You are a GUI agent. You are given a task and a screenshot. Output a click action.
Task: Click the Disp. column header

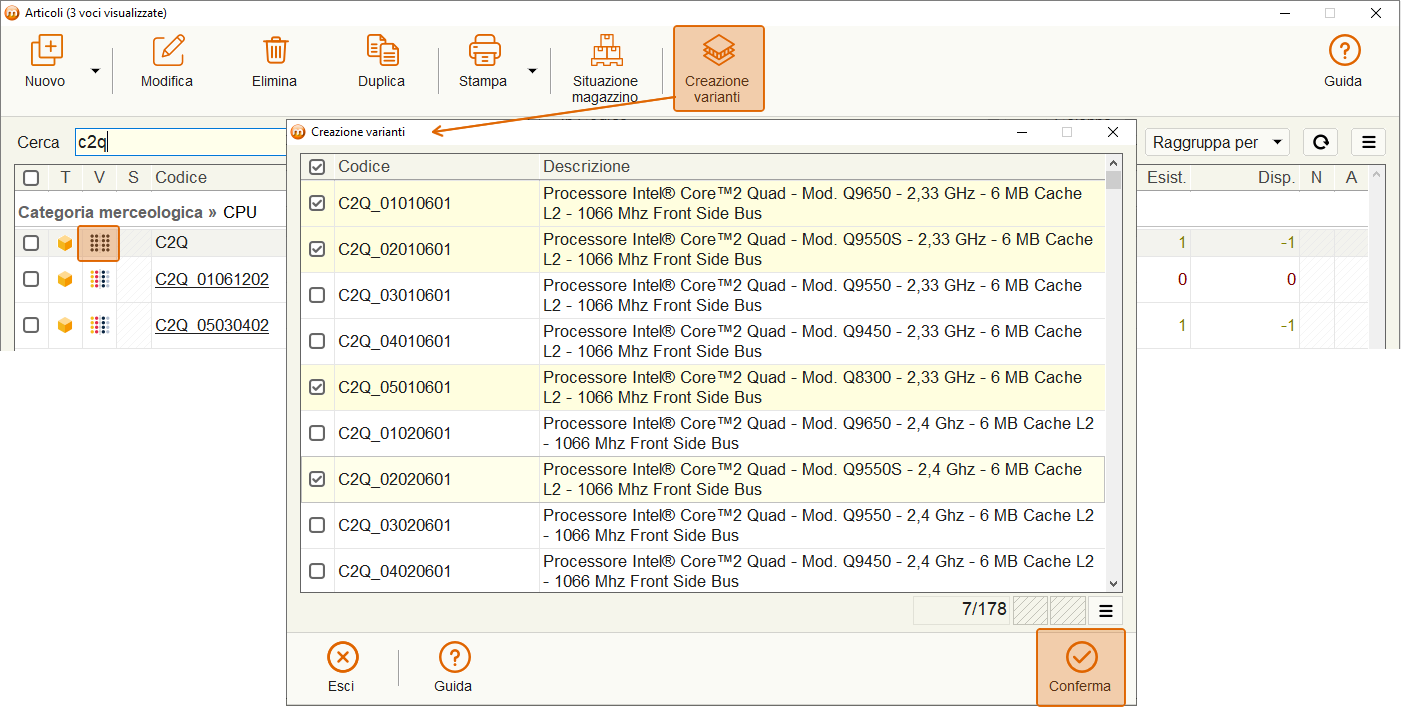tap(1277, 178)
